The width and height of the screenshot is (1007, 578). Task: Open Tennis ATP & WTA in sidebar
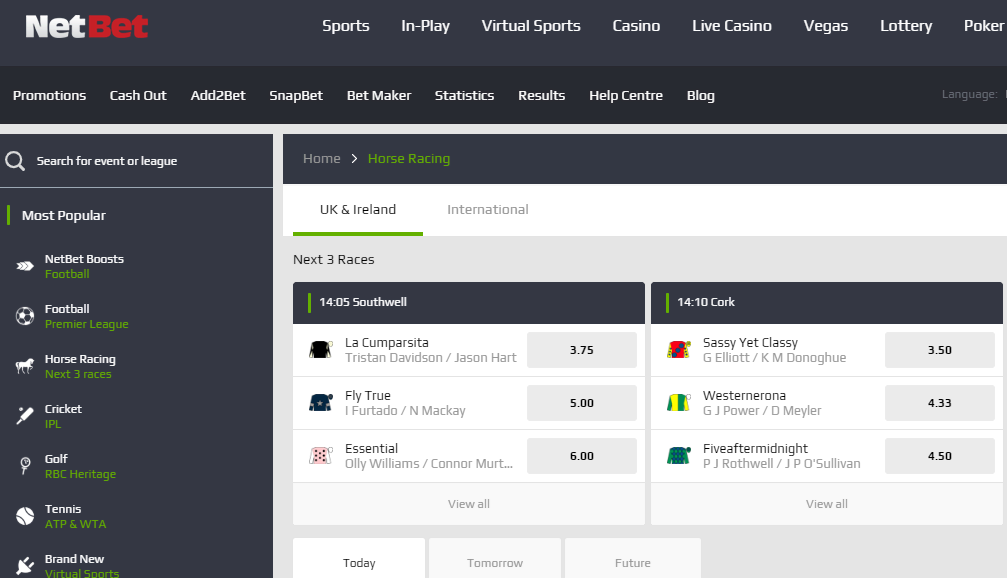(x=75, y=516)
